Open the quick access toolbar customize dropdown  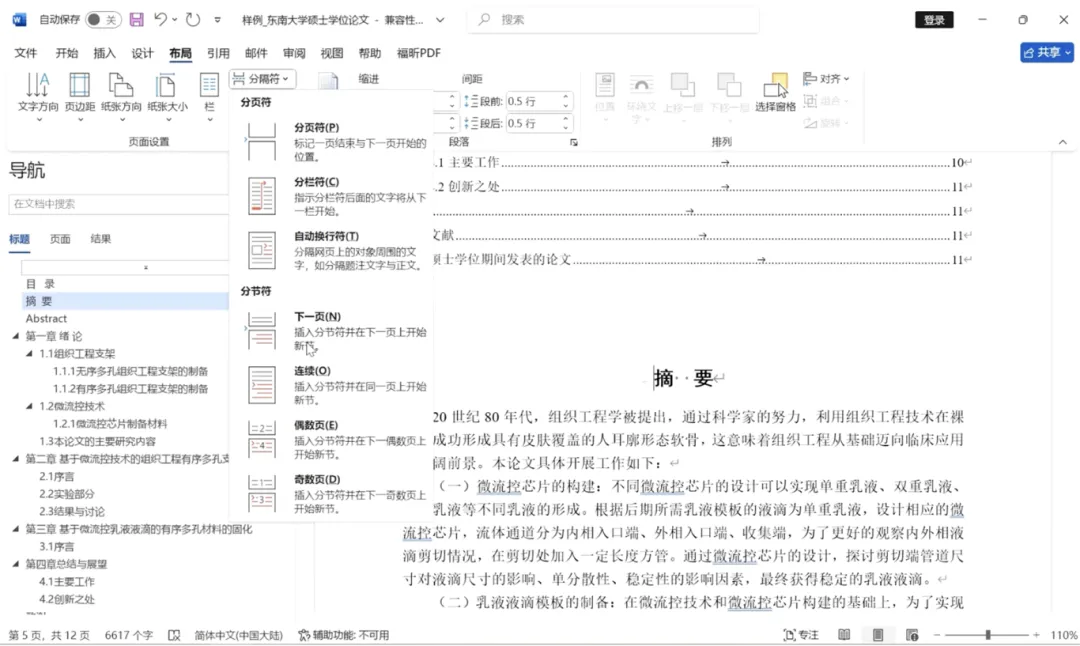pos(218,20)
